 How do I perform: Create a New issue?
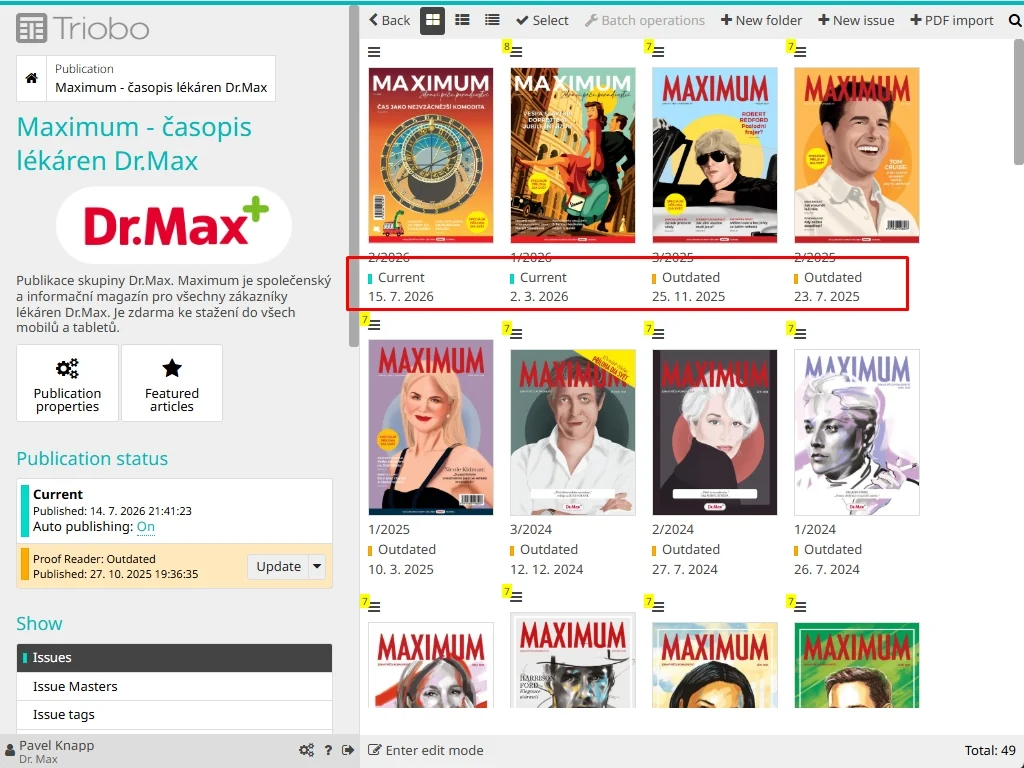pyautogui.click(x=856, y=20)
